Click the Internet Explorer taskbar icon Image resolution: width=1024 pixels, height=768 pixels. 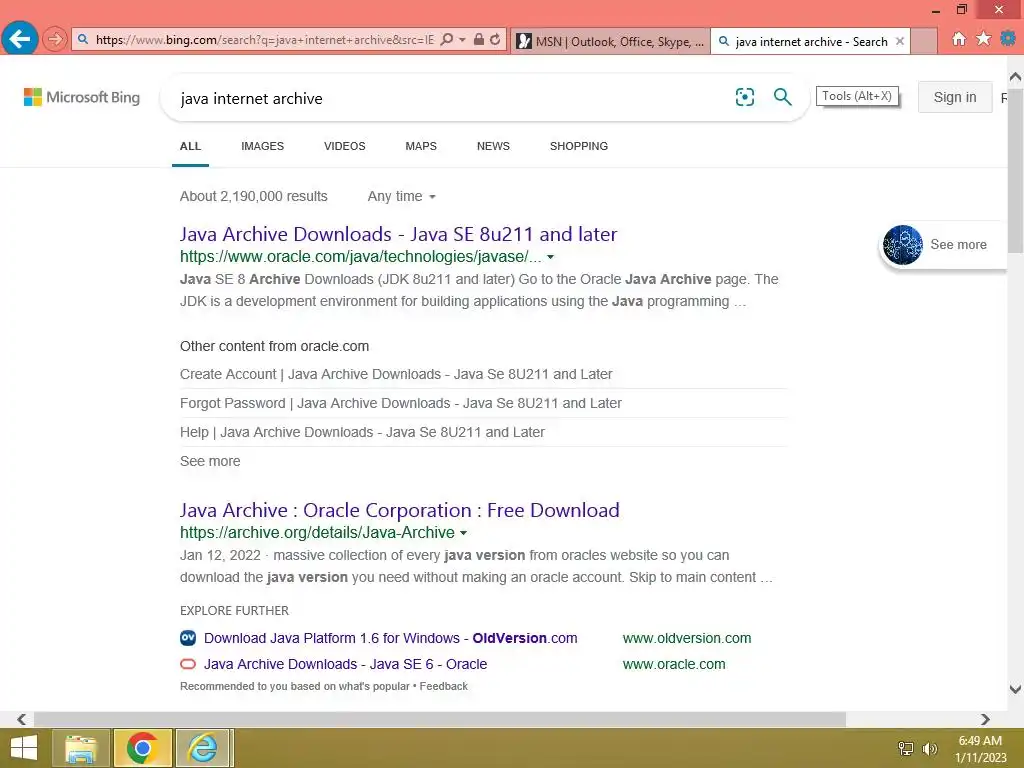point(202,748)
